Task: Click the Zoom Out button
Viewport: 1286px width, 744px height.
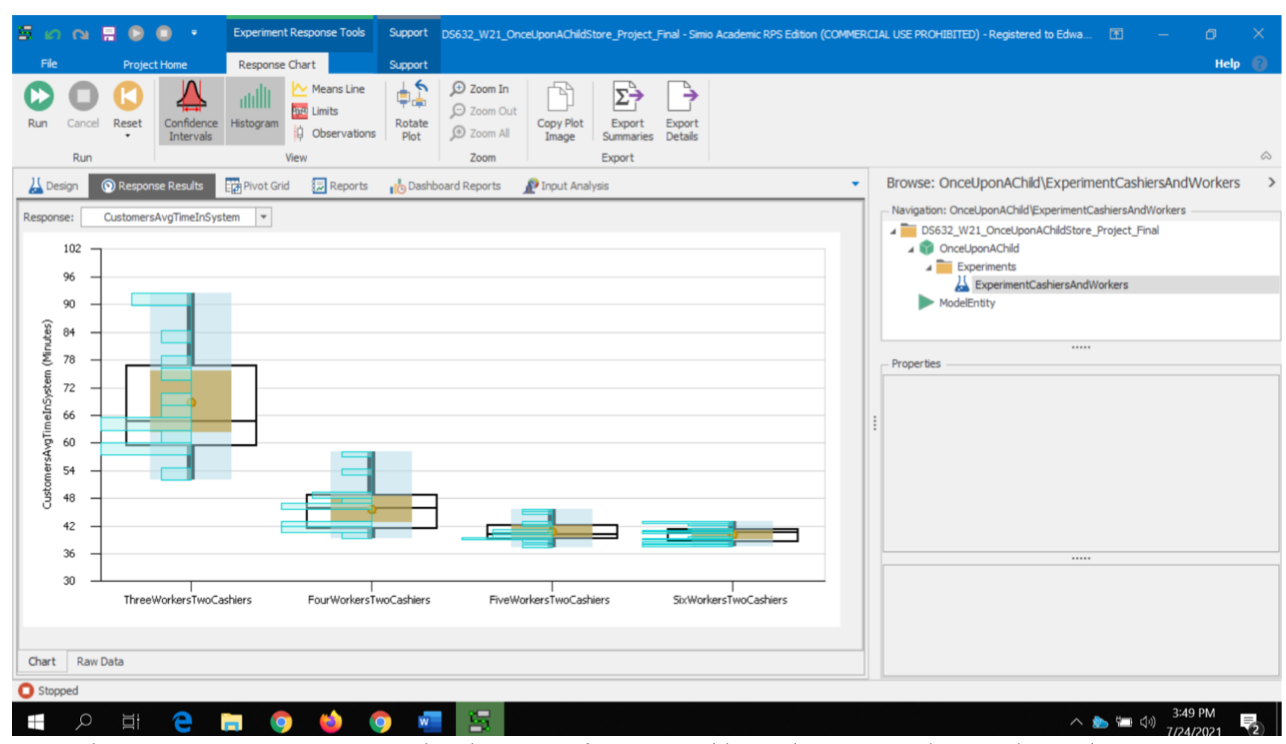Action: click(x=484, y=111)
